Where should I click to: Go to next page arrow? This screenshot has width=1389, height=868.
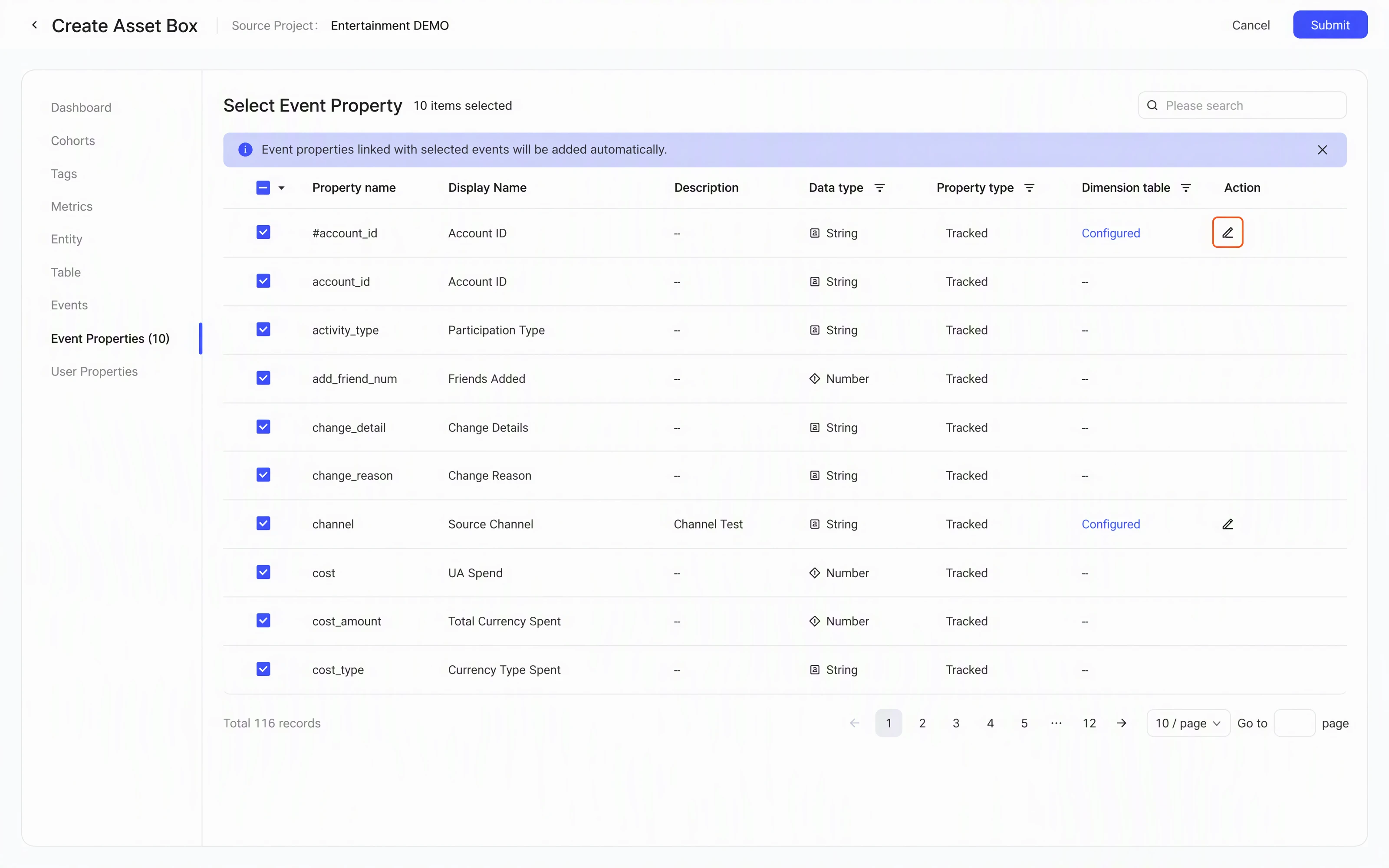tap(1122, 723)
